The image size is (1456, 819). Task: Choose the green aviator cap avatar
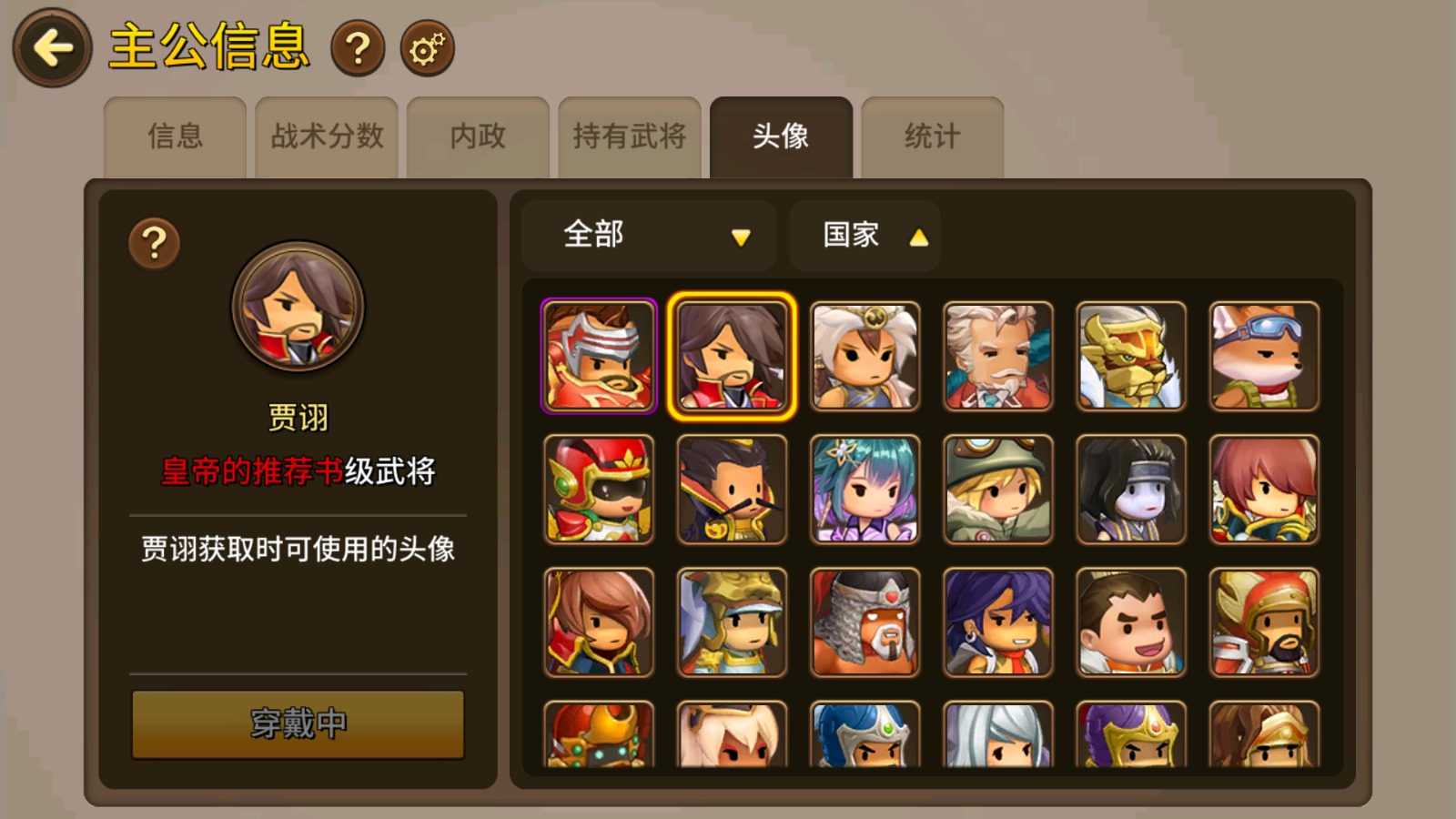coord(998,490)
